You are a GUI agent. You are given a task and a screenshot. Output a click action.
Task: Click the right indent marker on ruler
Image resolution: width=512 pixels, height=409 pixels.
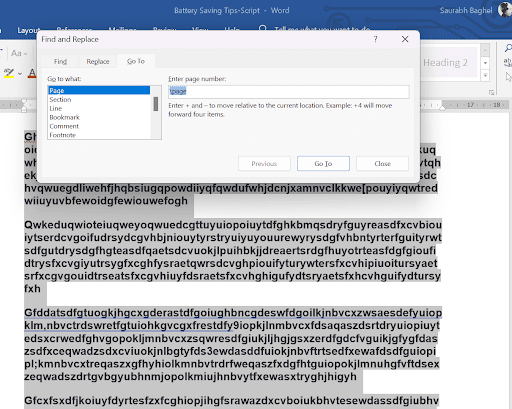click(x=442, y=107)
